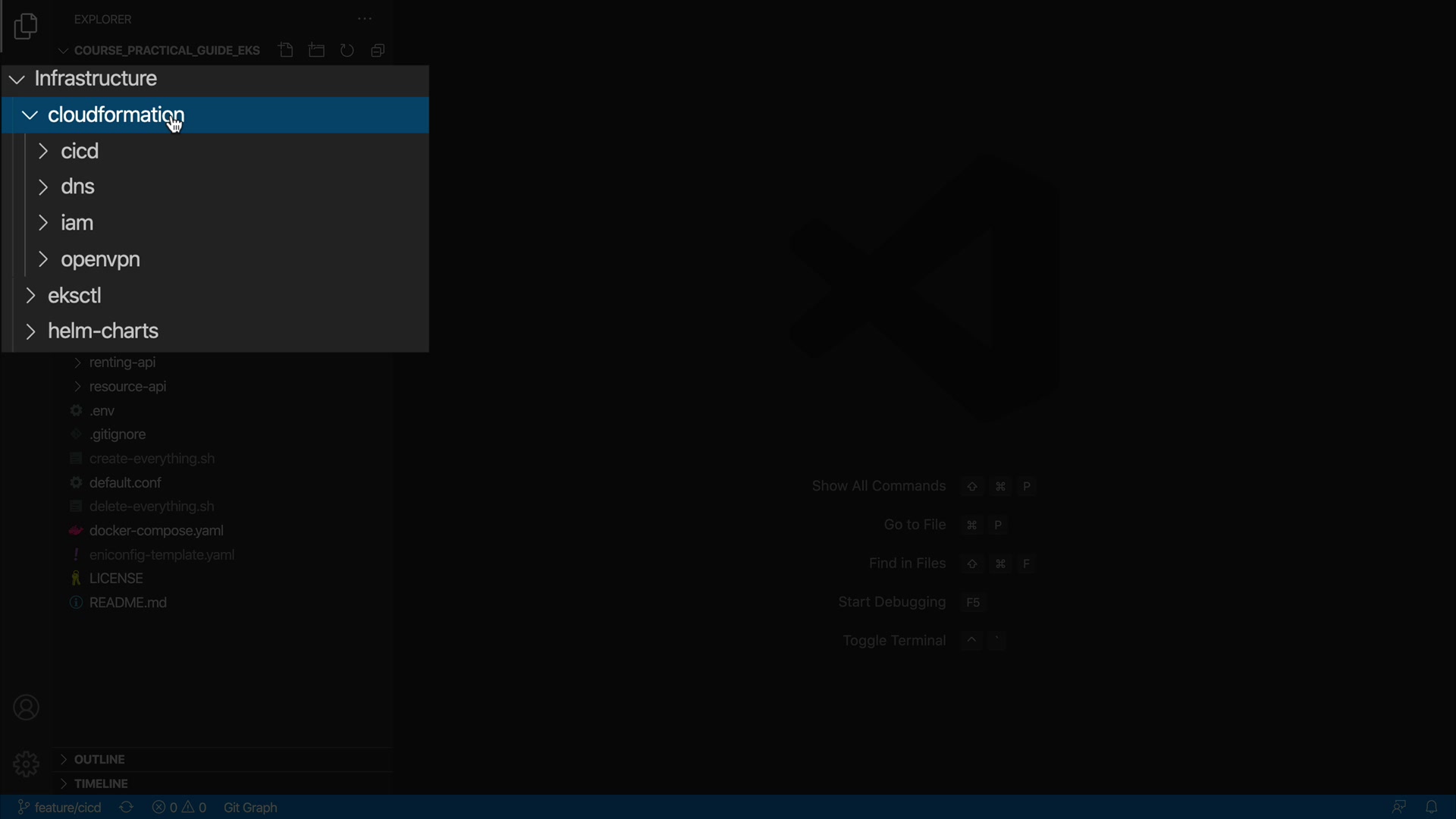This screenshot has width=1456, height=819.
Task: Open Git Graph from status bar
Action: [251, 807]
